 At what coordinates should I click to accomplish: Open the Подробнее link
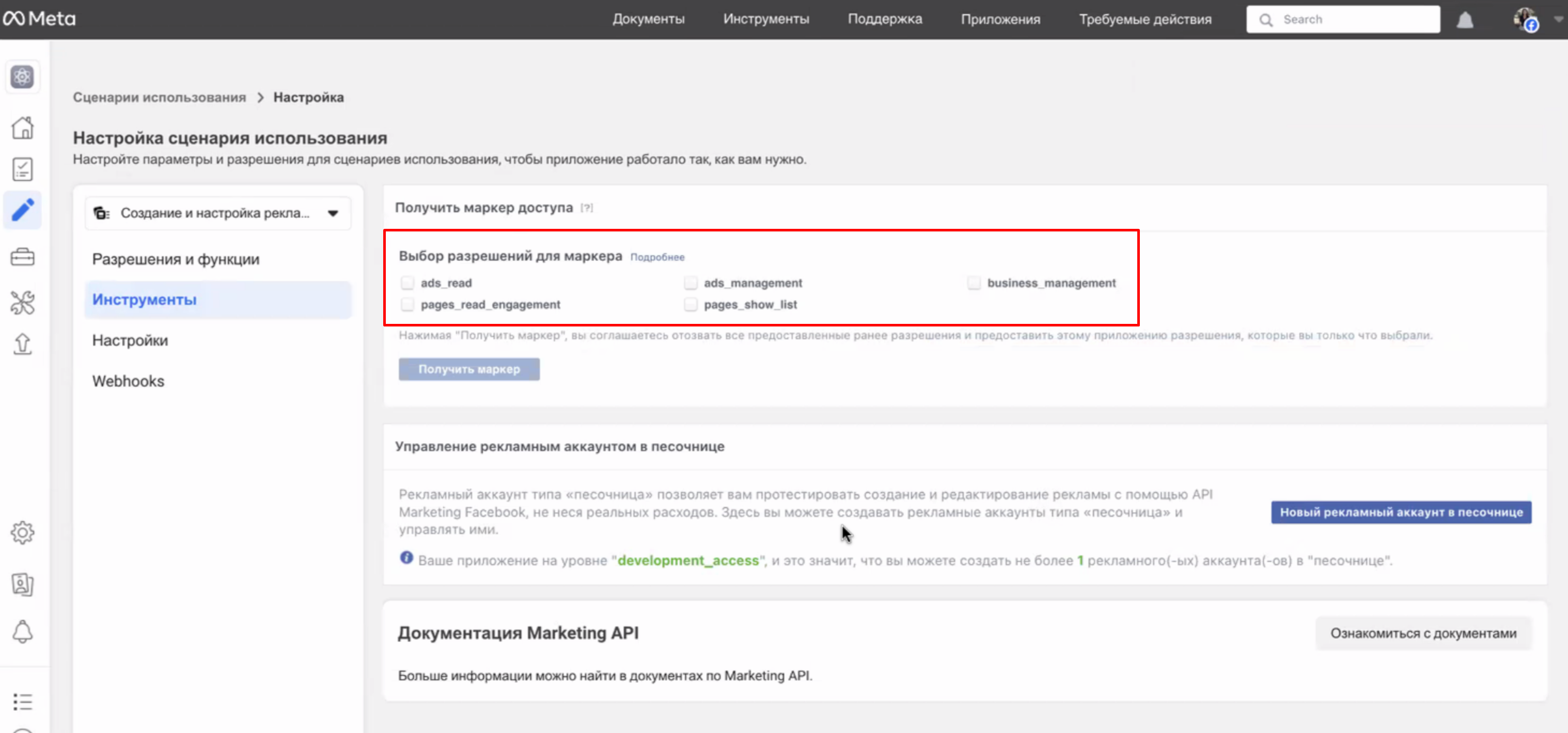point(657,258)
